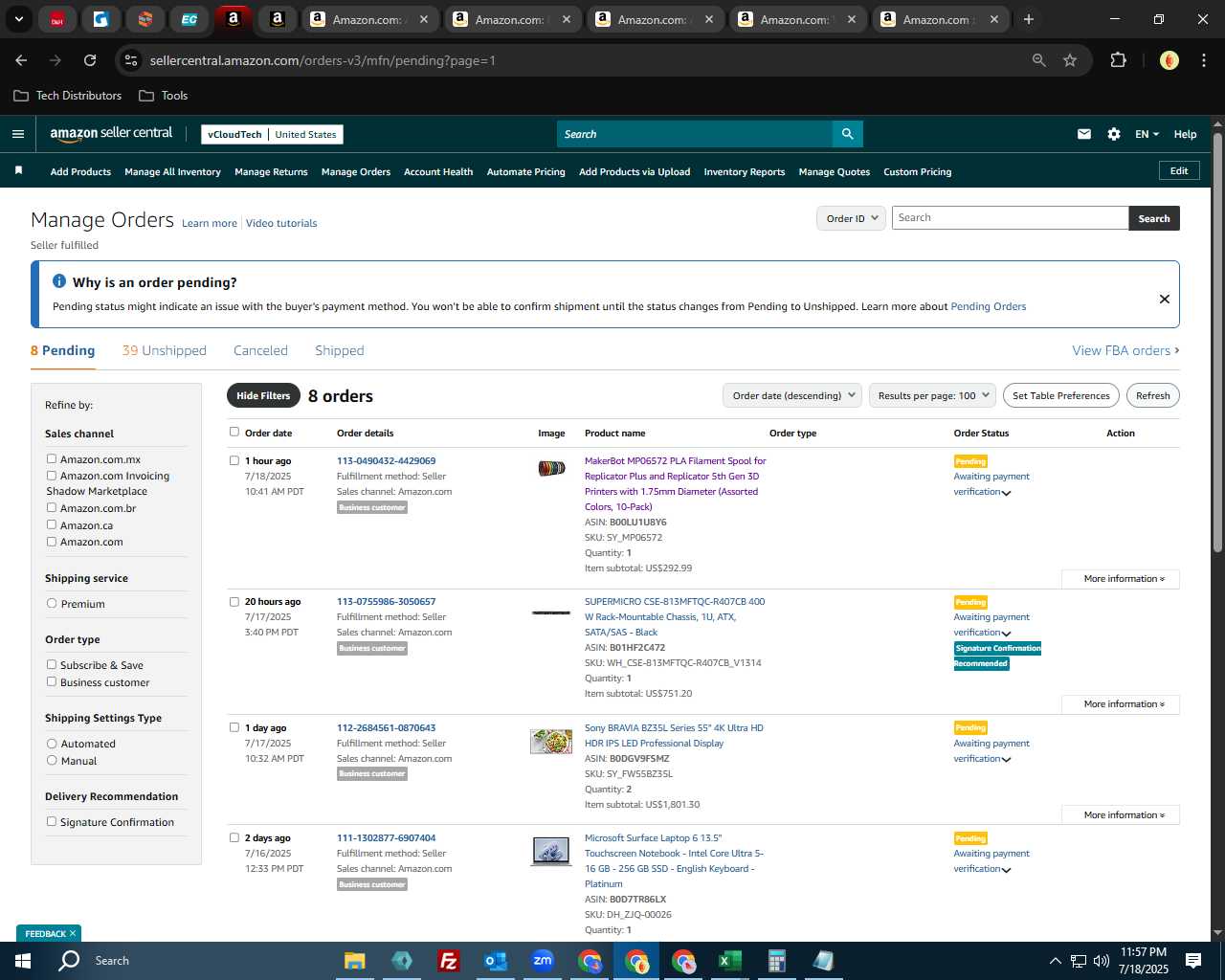Open the messages envelope icon
Image resolution: width=1225 pixels, height=980 pixels.
pos(1084,134)
